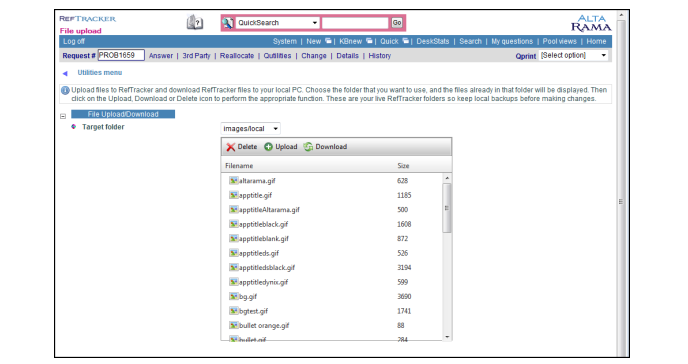
Task: Select the apptitleblack.gif filename
Action: (x=263, y=224)
